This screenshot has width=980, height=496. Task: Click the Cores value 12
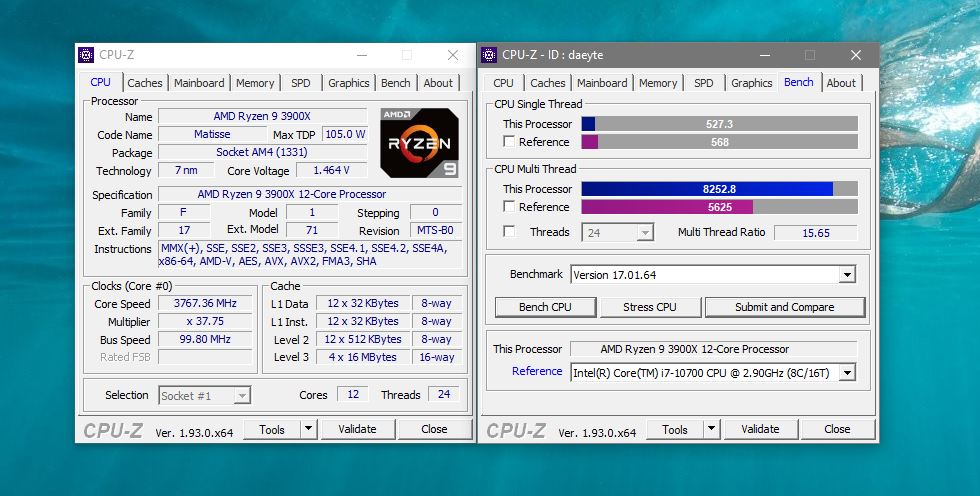pos(353,395)
